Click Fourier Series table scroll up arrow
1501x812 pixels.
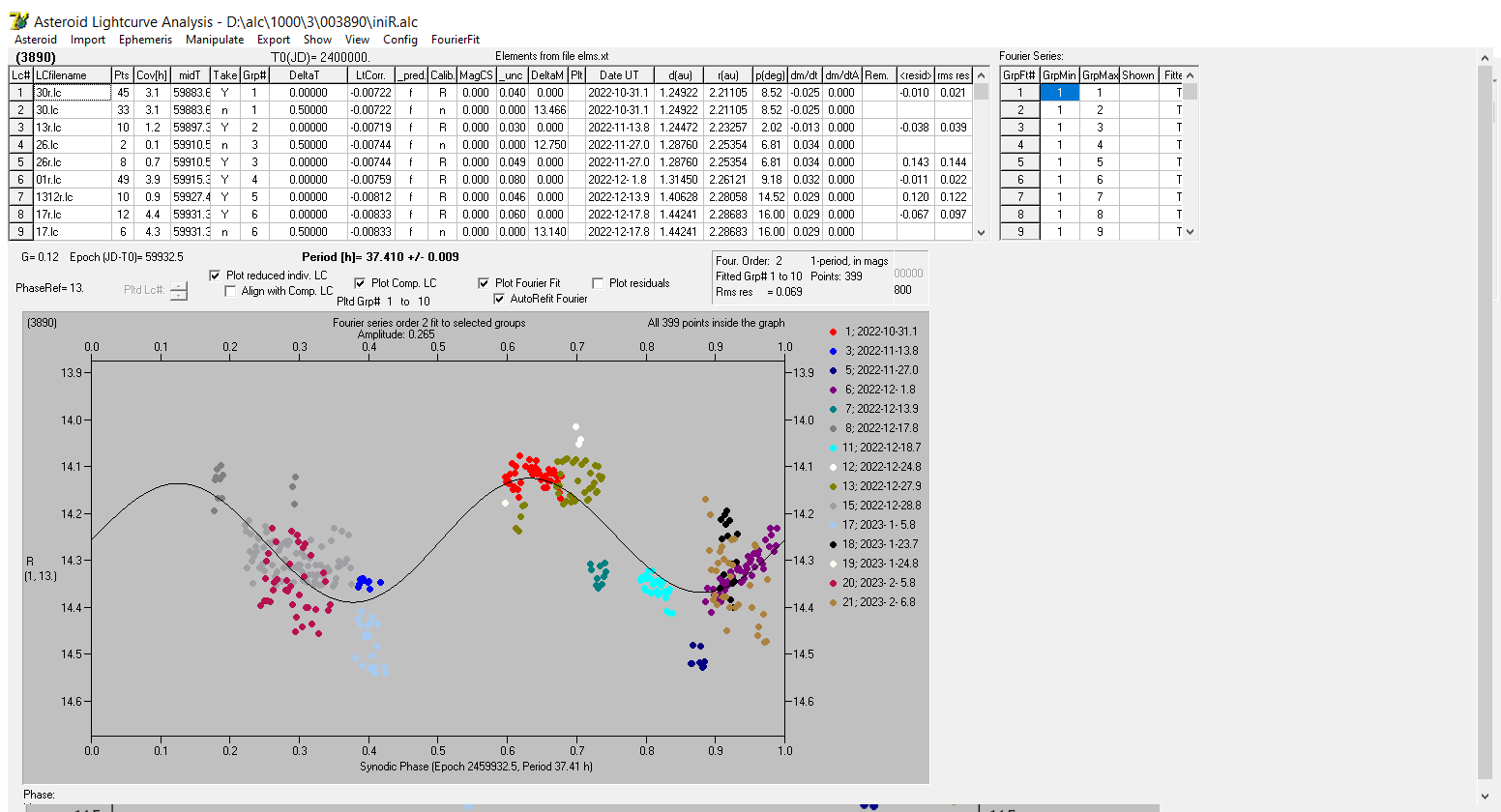(1191, 74)
